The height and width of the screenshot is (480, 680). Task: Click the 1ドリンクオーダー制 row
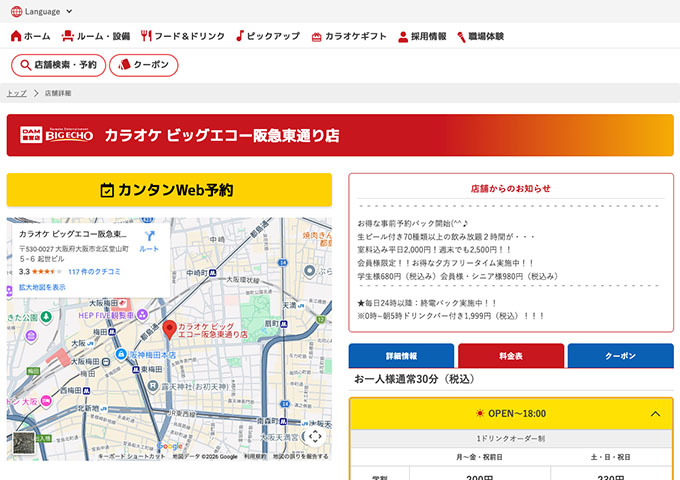click(511, 439)
